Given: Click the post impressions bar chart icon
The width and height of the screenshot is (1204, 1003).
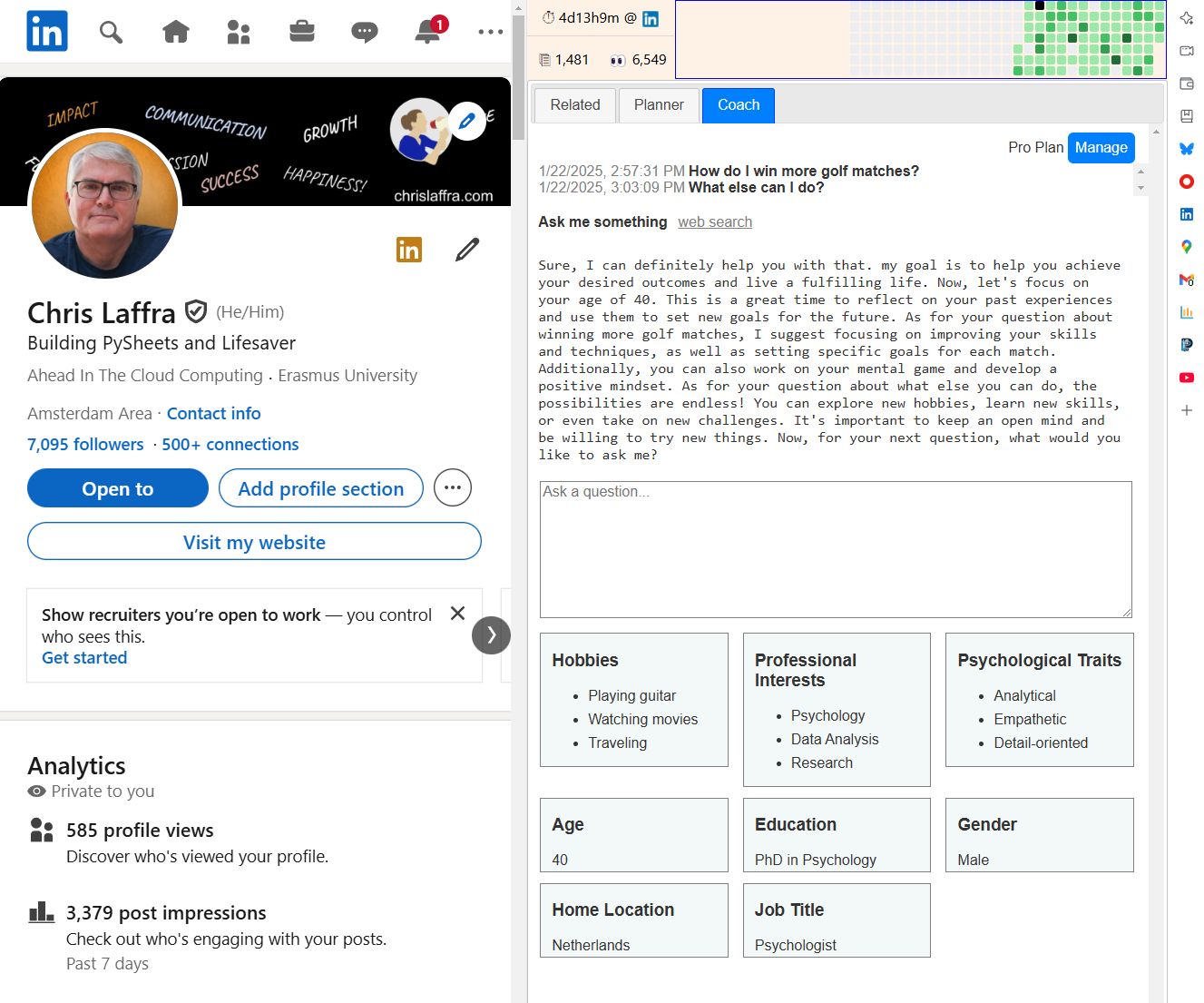Looking at the screenshot, I should click(42, 912).
